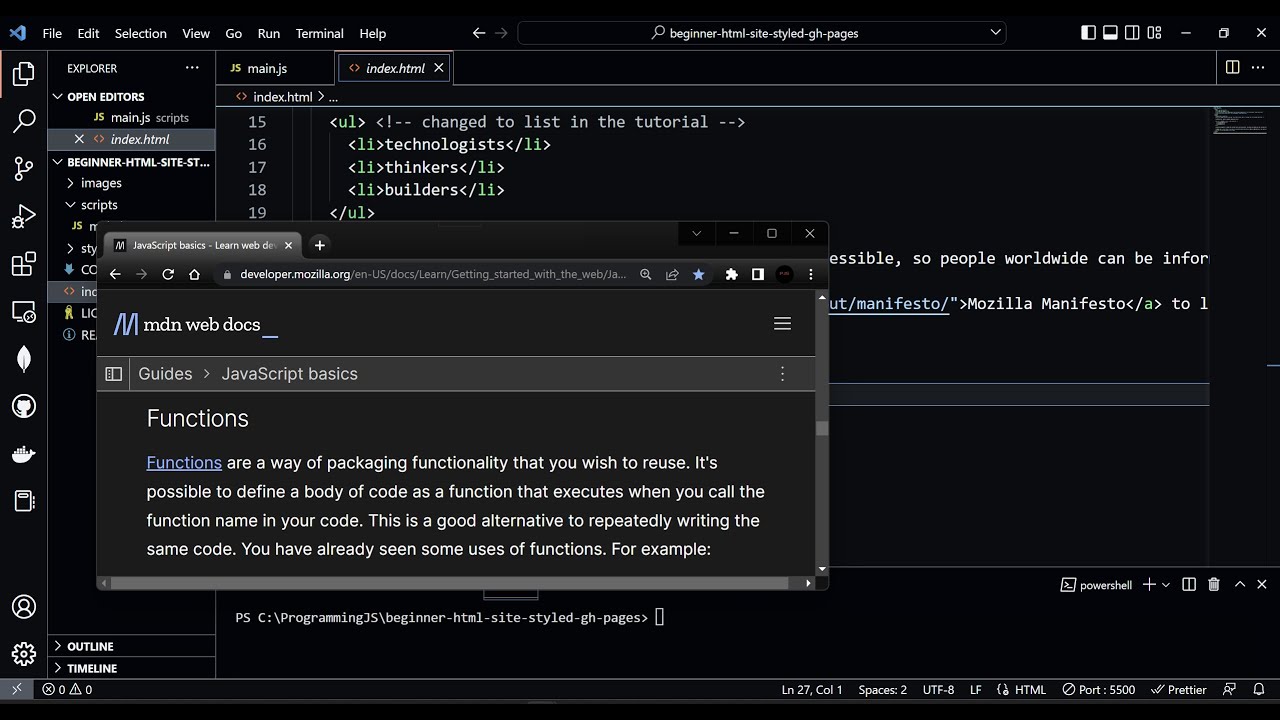Open the Terminal menu
Viewport: 1280px width, 720px height.
coord(319,33)
